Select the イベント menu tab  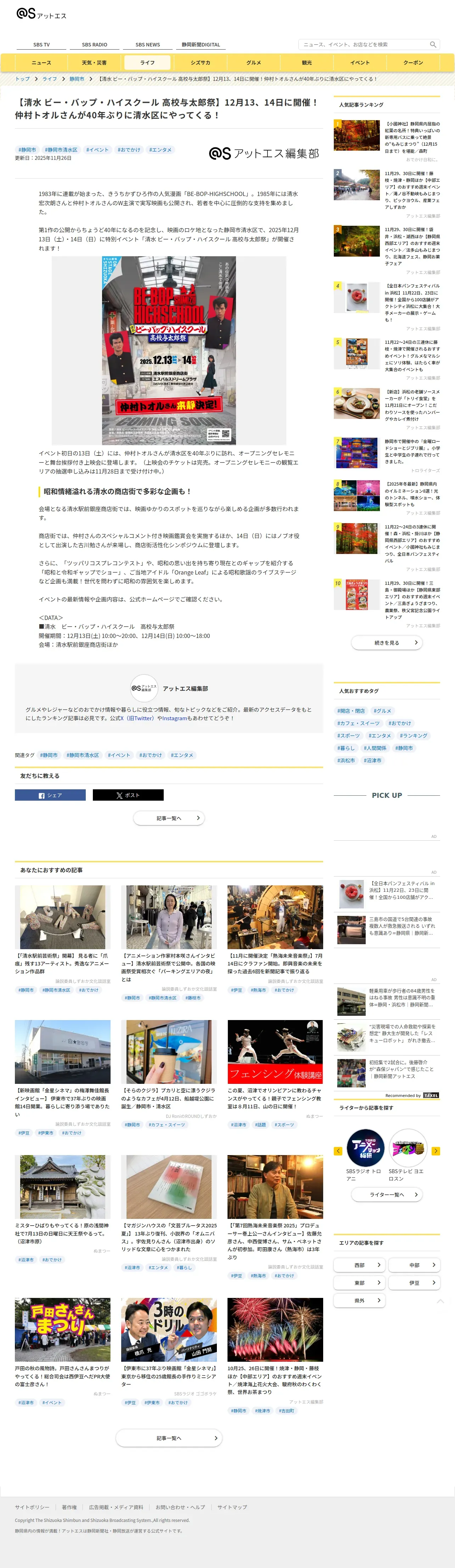pyautogui.click(x=360, y=63)
